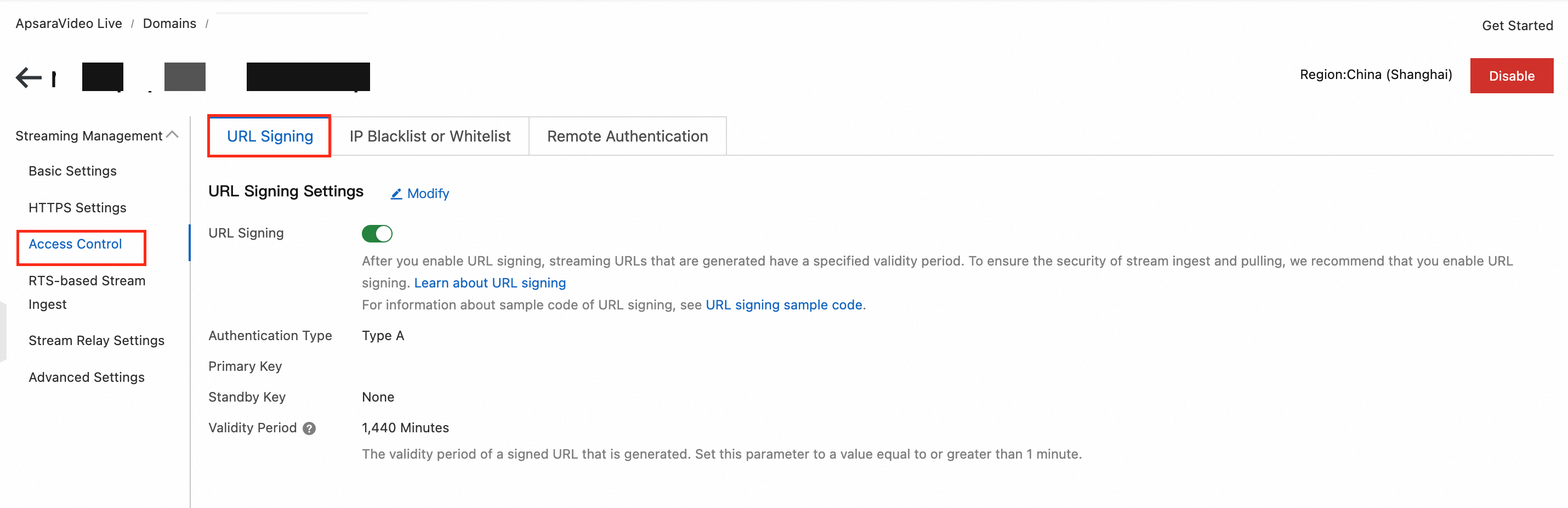The image size is (1568, 508).
Task: Open the Learn about URL signing link
Action: tap(490, 283)
